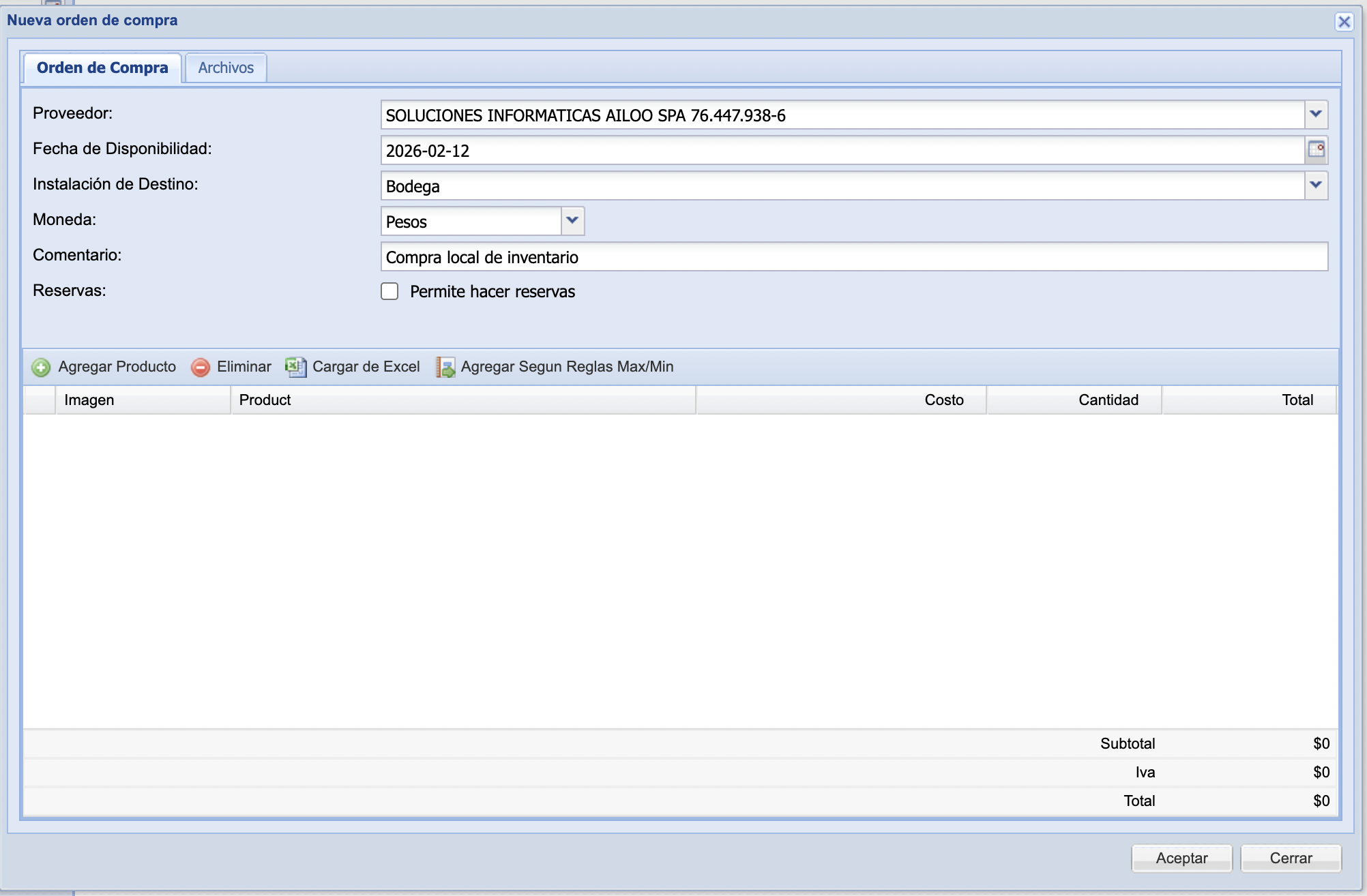
Task: Open the calendar date picker icon
Action: click(x=1316, y=150)
